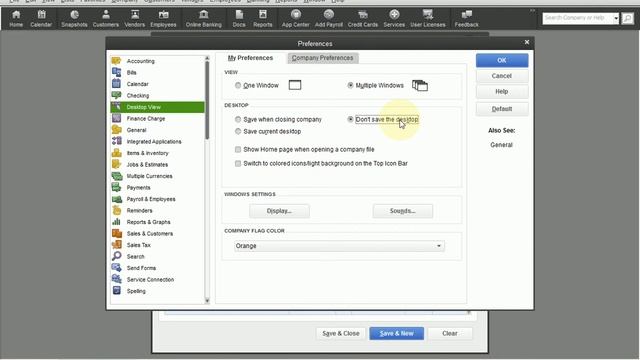Choose the One Window view option

click(x=238, y=85)
